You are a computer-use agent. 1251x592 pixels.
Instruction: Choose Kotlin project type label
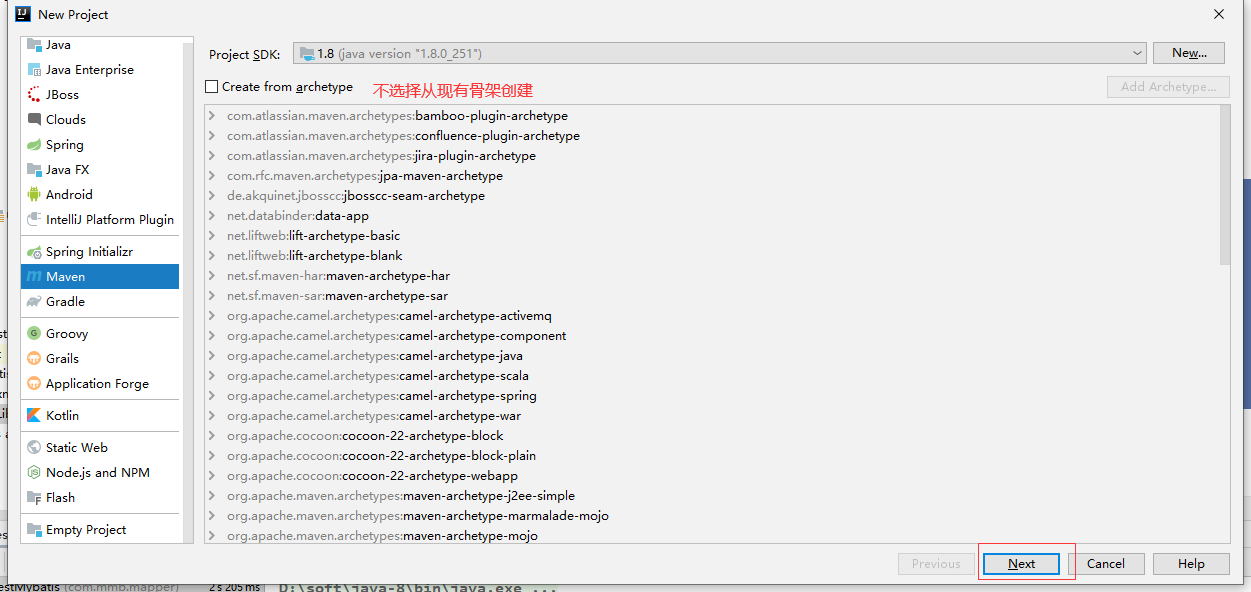tap(62, 416)
